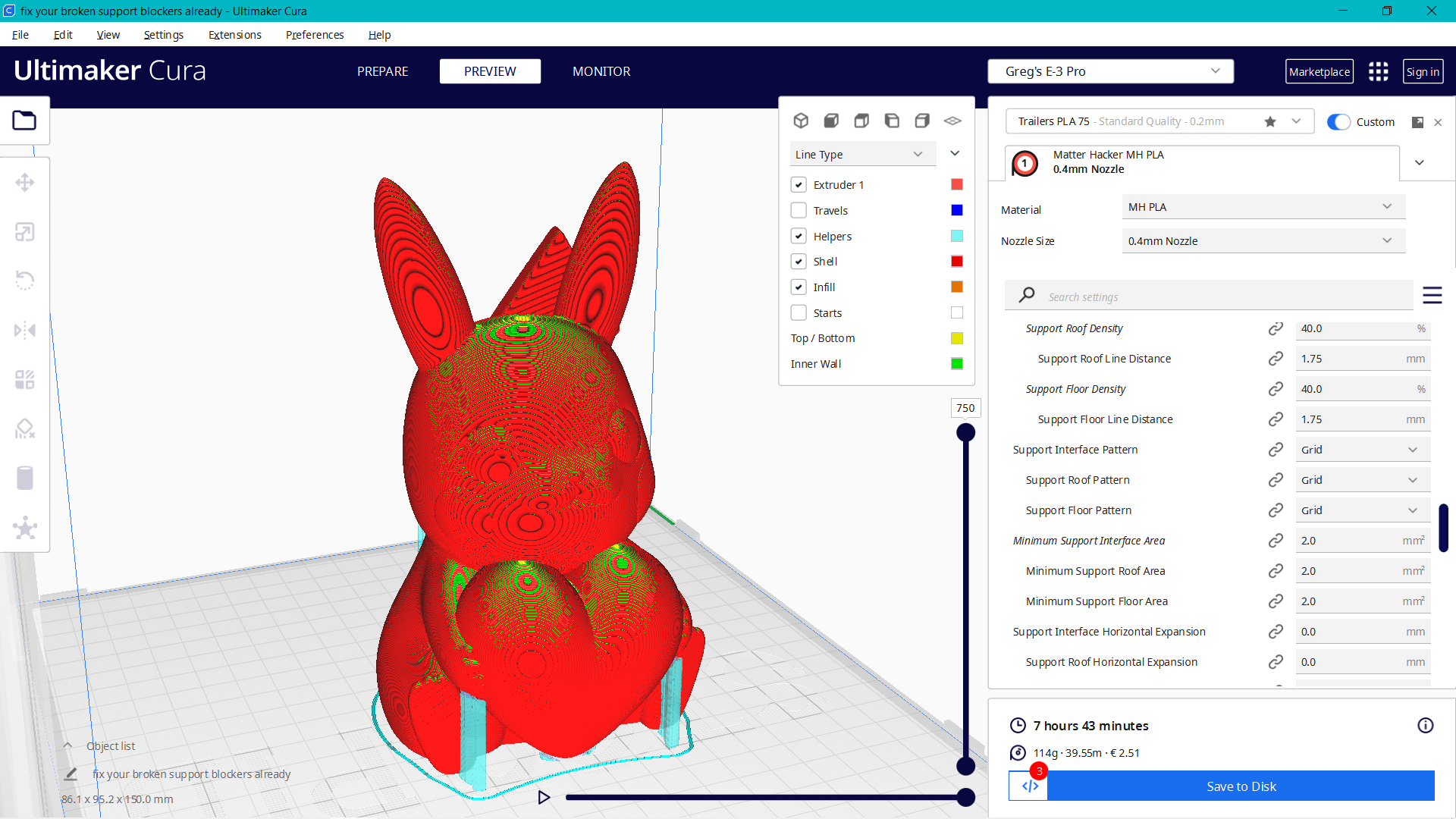
Task: Click the Save to Disk button
Action: tap(1241, 786)
